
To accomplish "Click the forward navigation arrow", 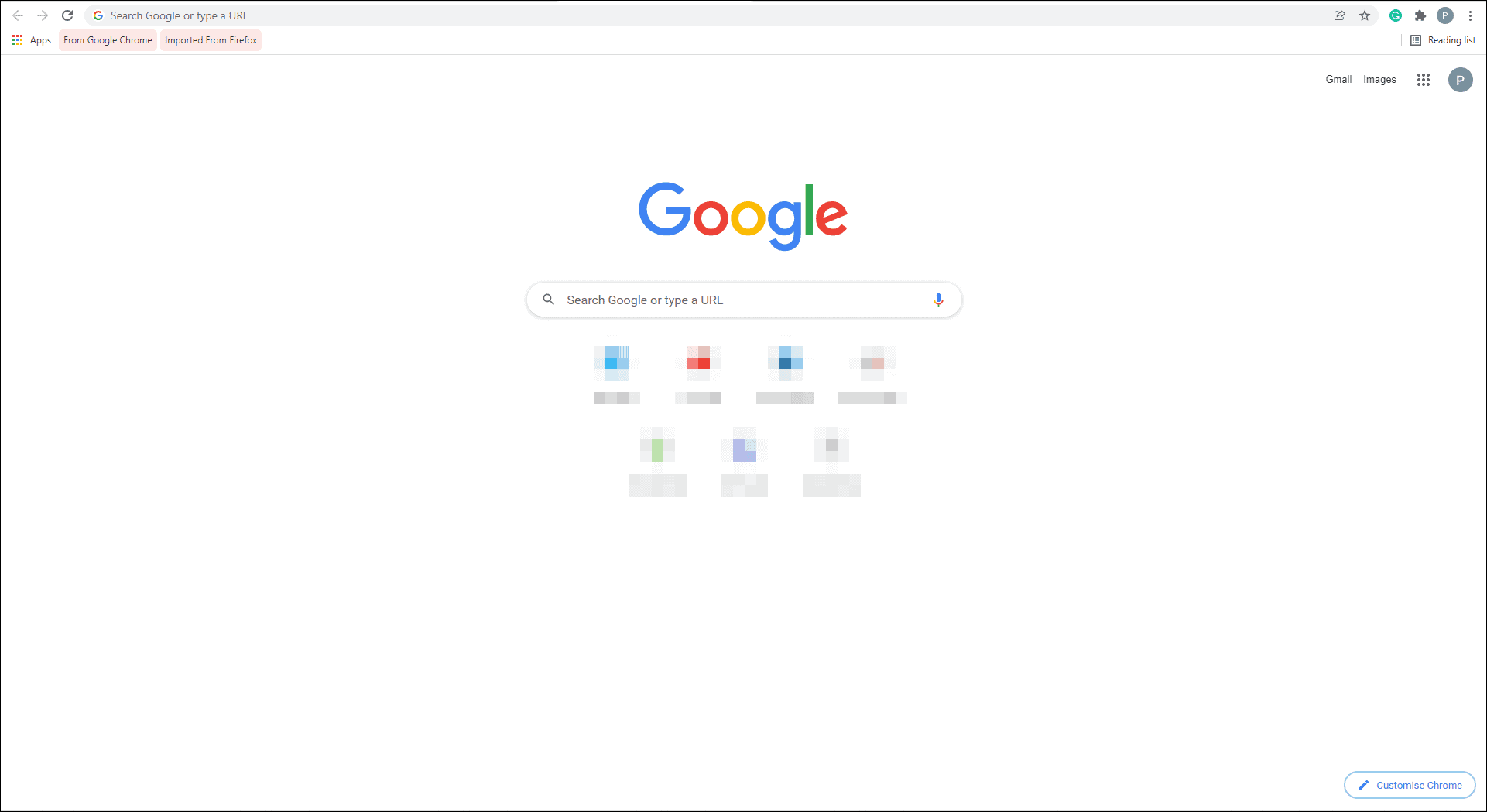I will 43,15.
